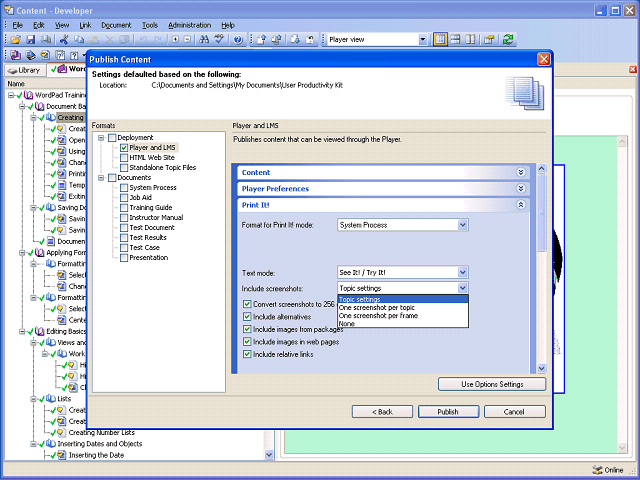The width and height of the screenshot is (640, 480).
Task: Toggle Convert screenshots to 256 checkbox
Action: (247, 304)
